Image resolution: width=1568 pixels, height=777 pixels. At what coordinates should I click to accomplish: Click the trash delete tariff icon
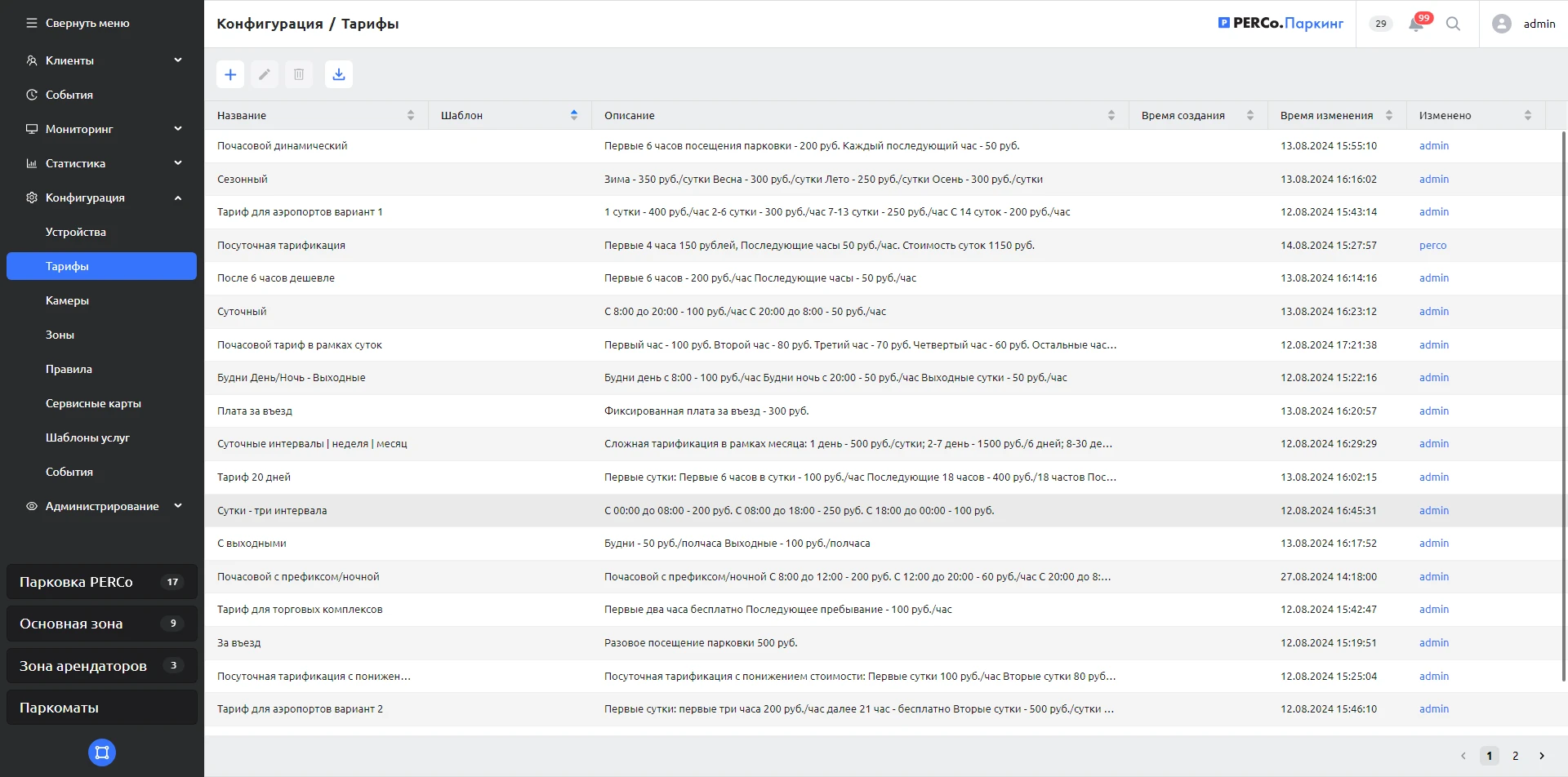pyautogui.click(x=299, y=74)
